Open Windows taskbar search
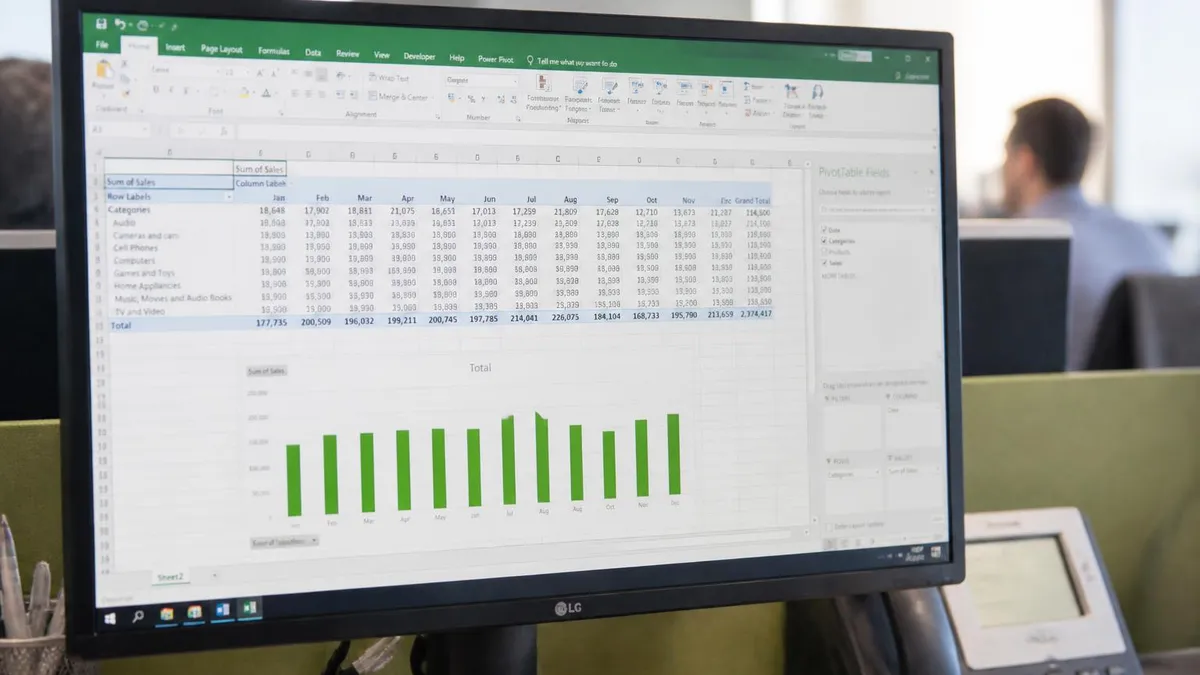1200x675 pixels. point(138,617)
